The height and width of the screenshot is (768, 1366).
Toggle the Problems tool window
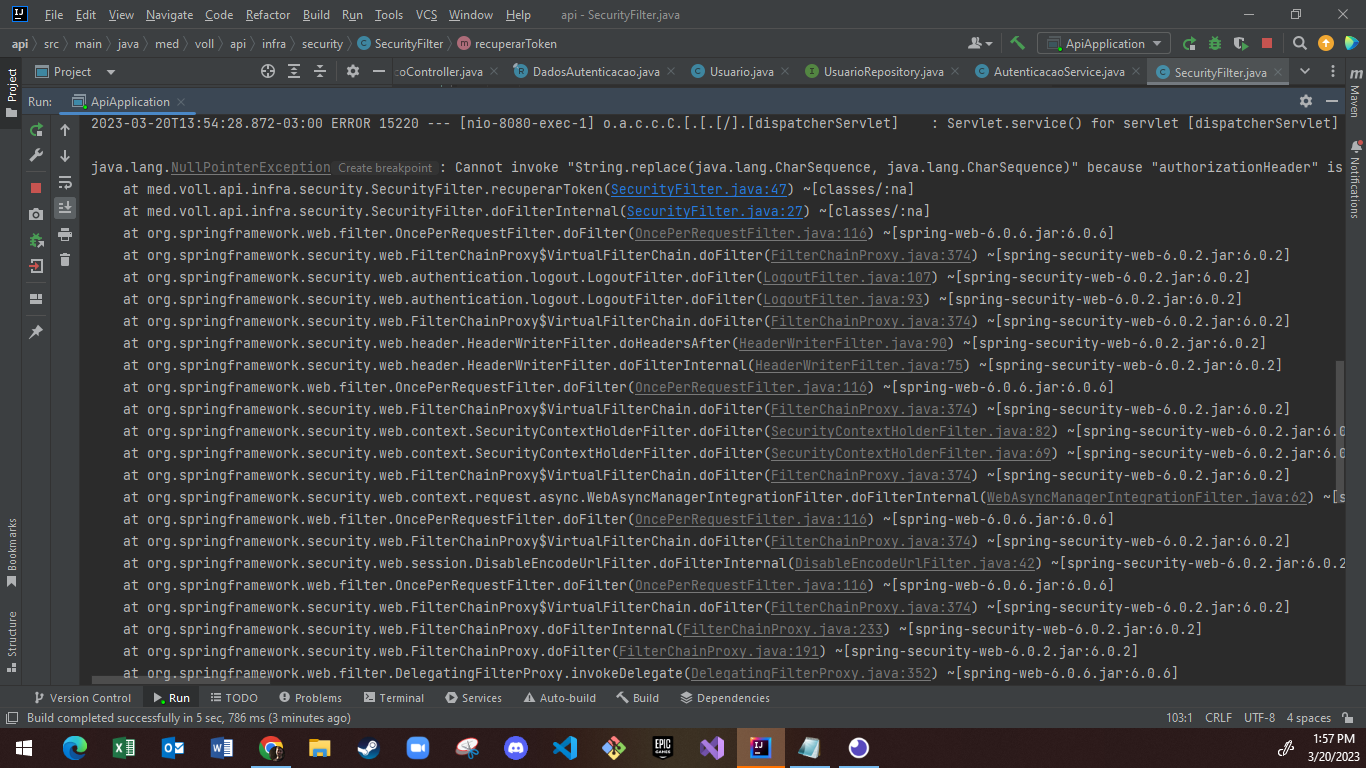click(x=310, y=698)
